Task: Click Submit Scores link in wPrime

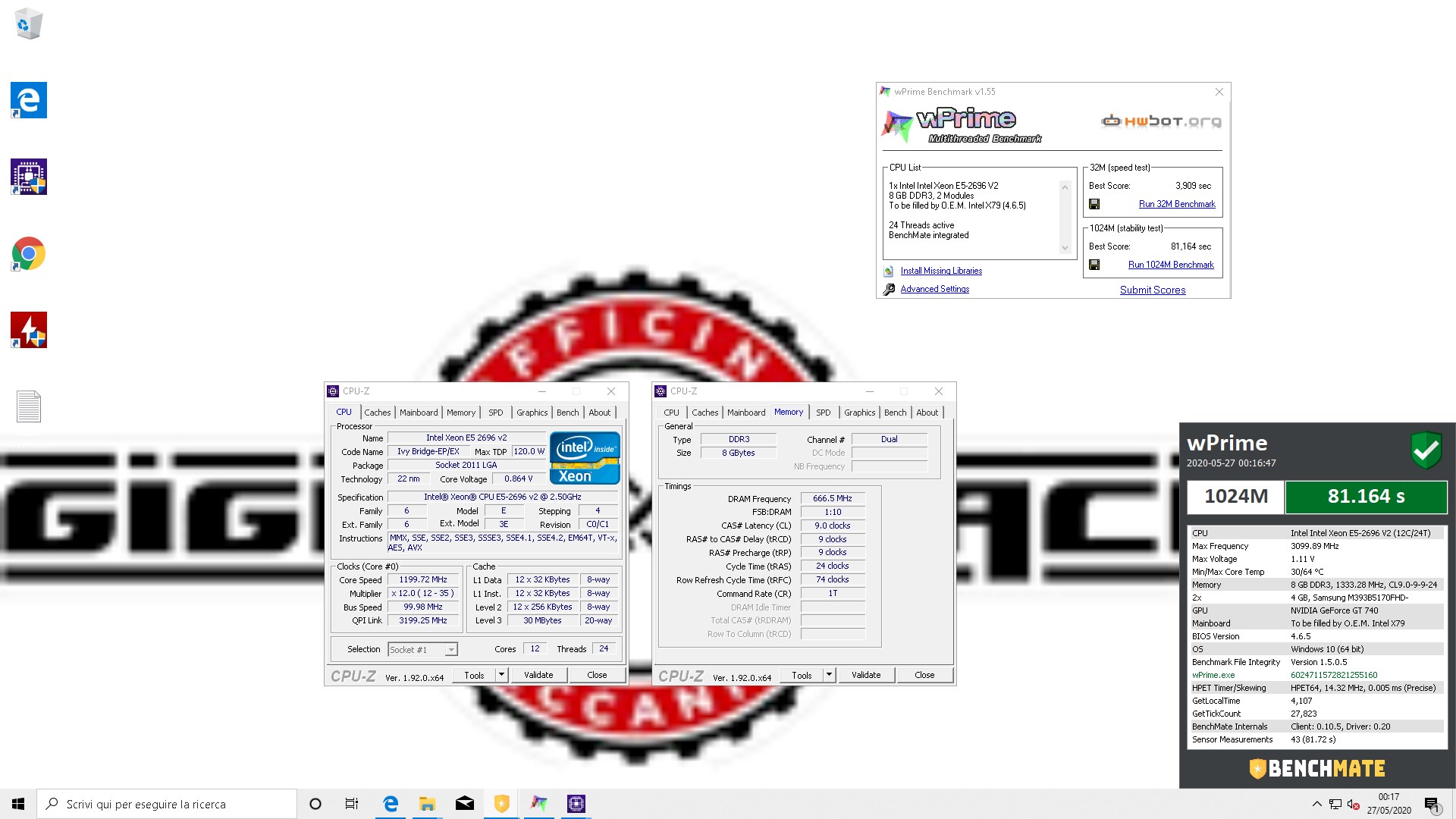Action: point(1153,290)
